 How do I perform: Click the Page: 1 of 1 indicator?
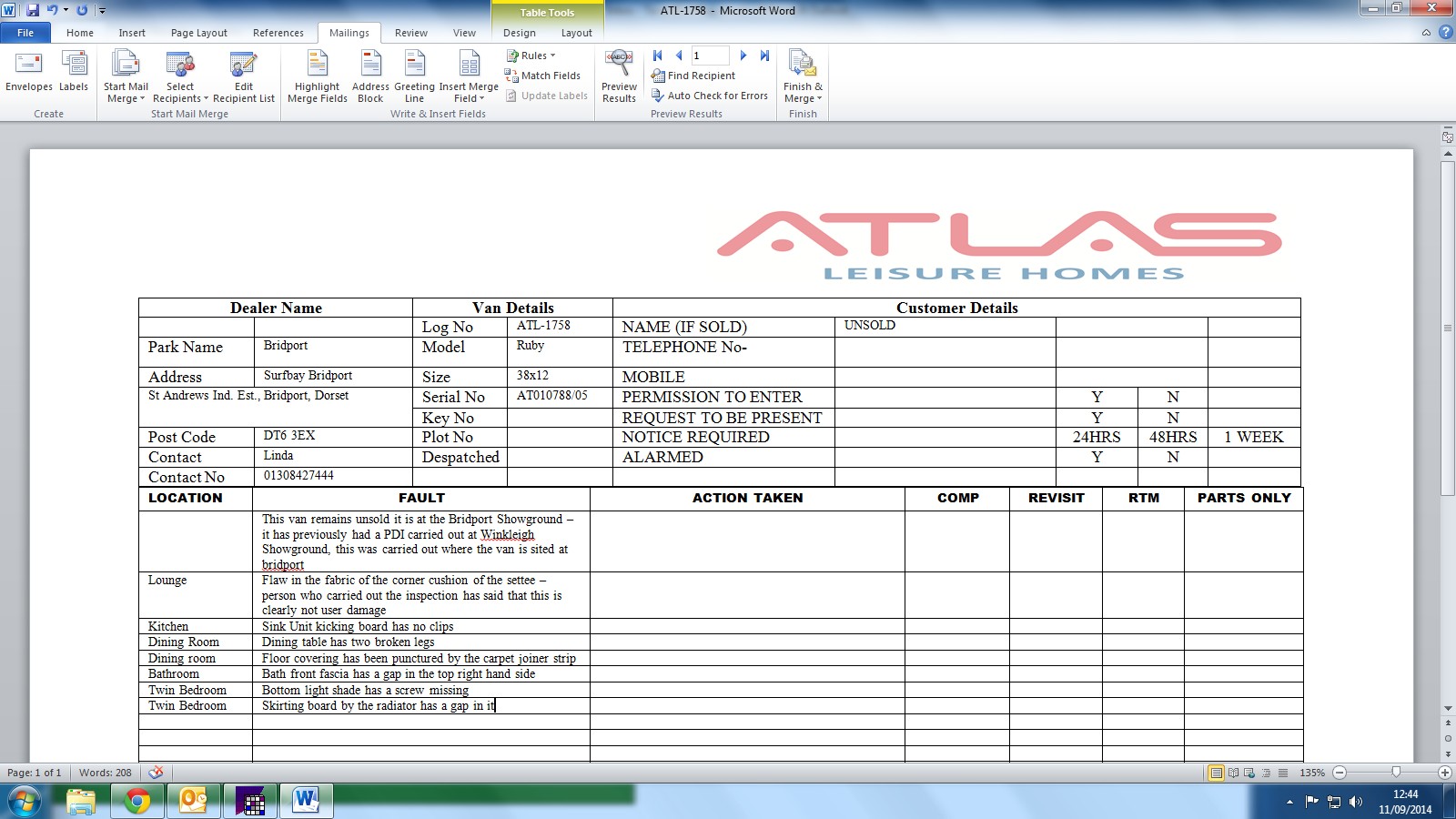[35, 773]
